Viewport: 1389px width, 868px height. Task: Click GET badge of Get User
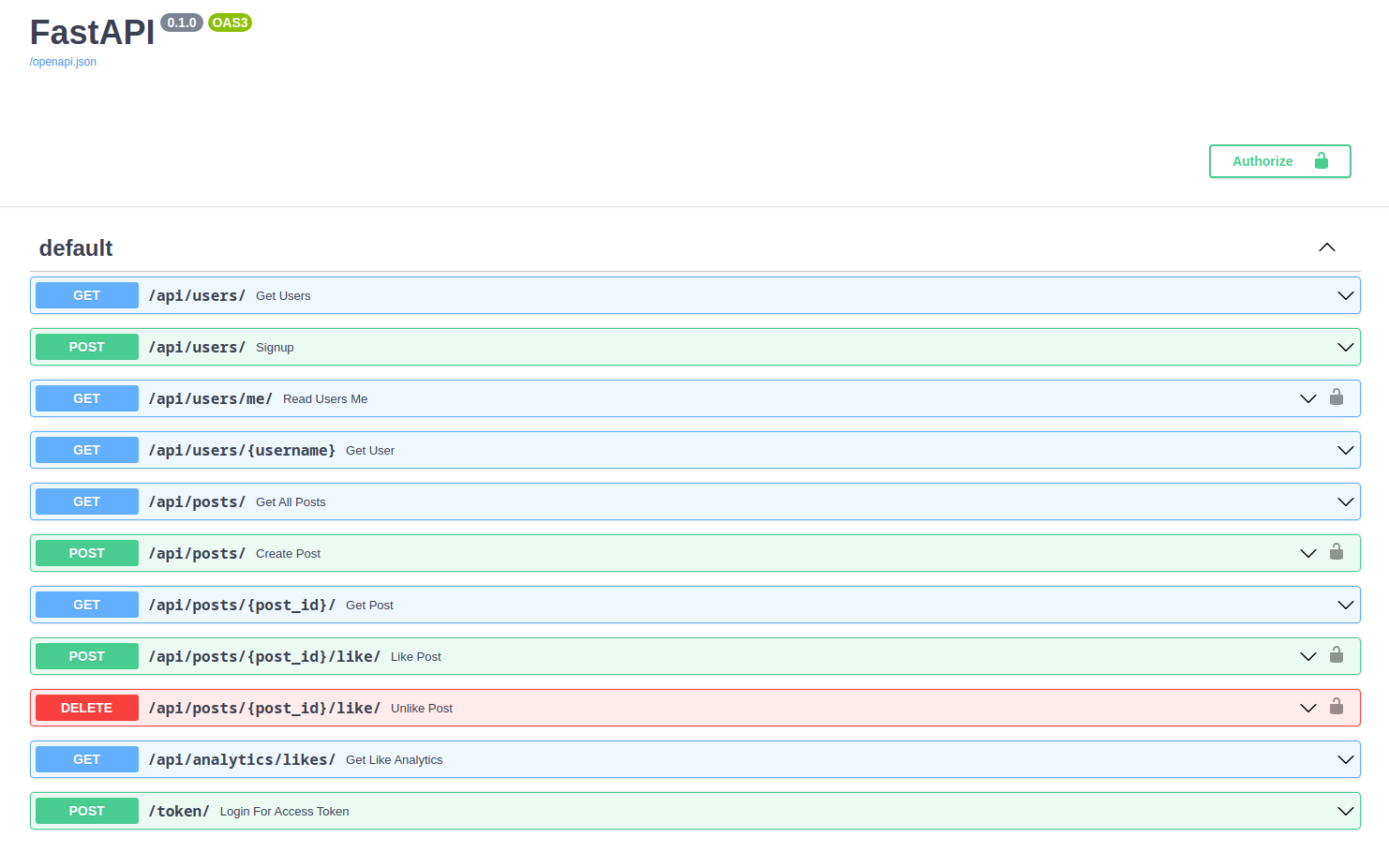pos(87,450)
